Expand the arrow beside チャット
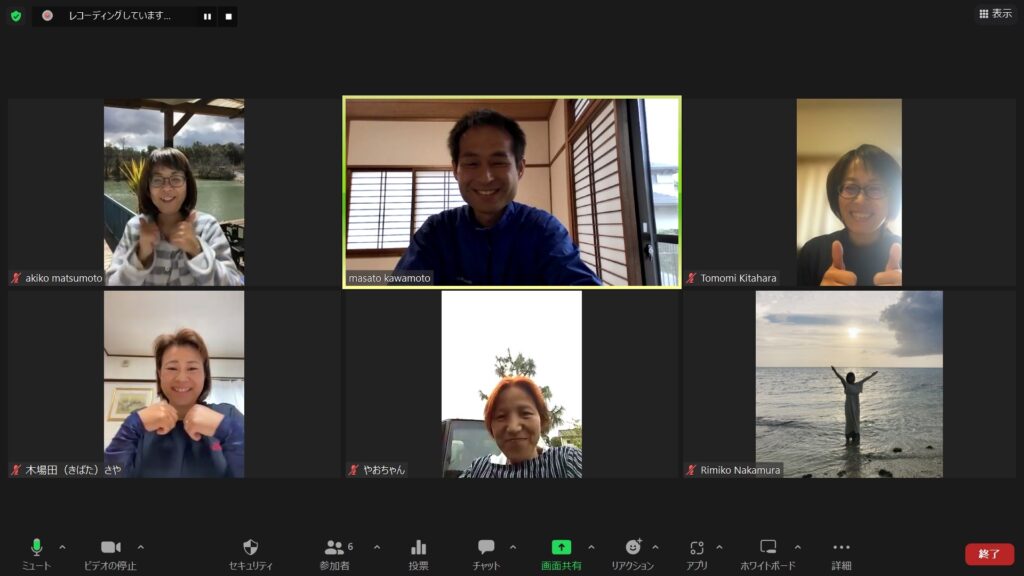The height and width of the screenshot is (576, 1024). (513, 547)
